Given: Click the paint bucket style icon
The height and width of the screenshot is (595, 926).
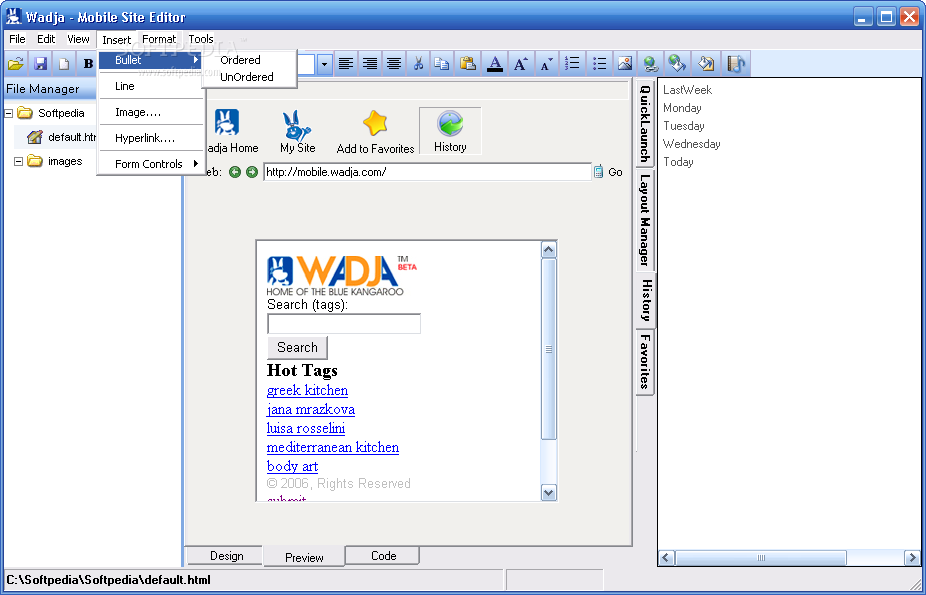Looking at the screenshot, I should [x=706, y=63].
